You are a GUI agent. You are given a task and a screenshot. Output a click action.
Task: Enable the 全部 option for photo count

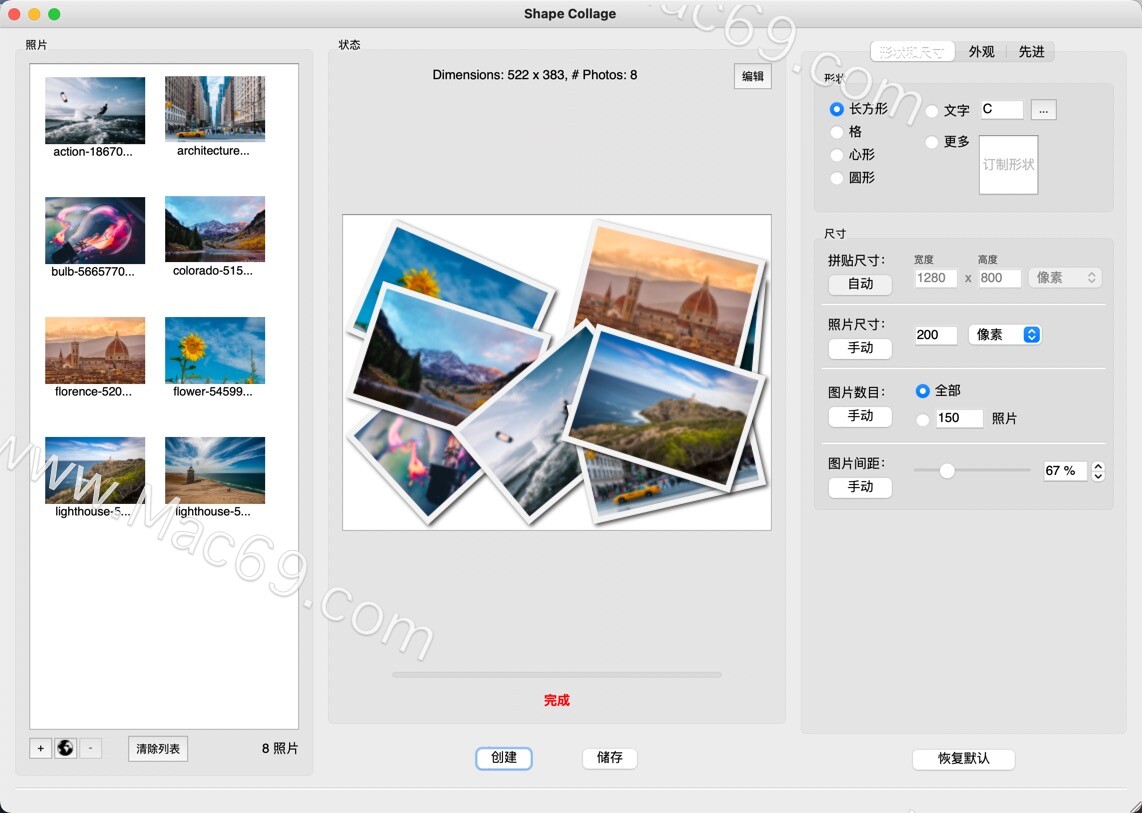922,391
